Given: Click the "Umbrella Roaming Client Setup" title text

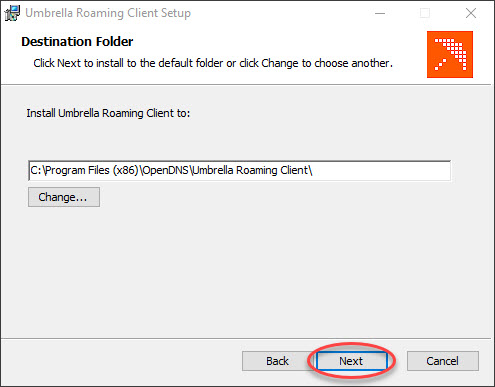Looking at the screenshot, I should 108,13.
